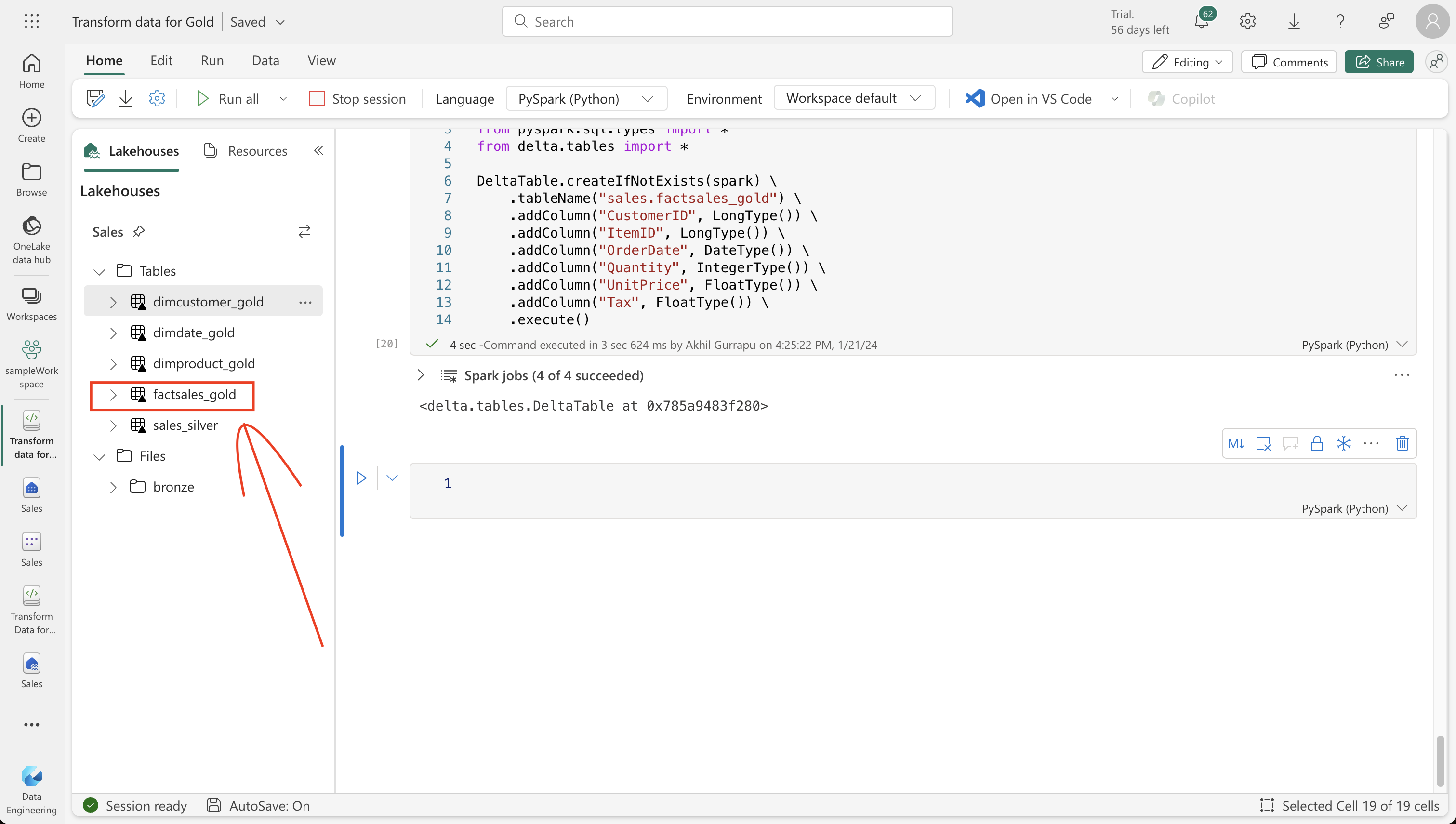Expand the dimproduct_gold table

coord(113,364)
